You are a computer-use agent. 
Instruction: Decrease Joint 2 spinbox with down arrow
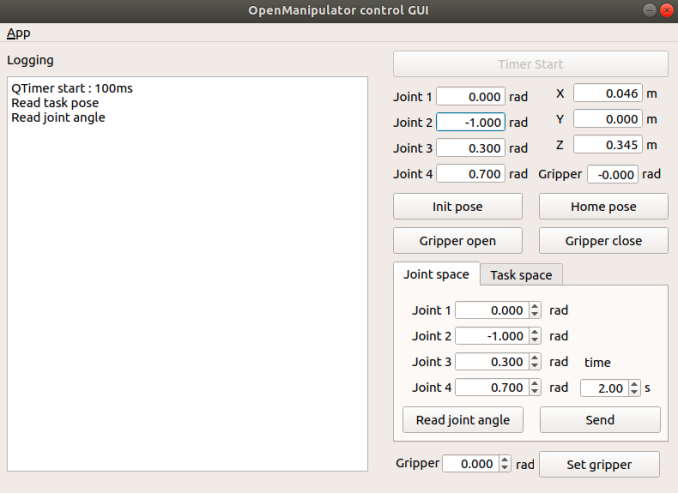point(535,340)
